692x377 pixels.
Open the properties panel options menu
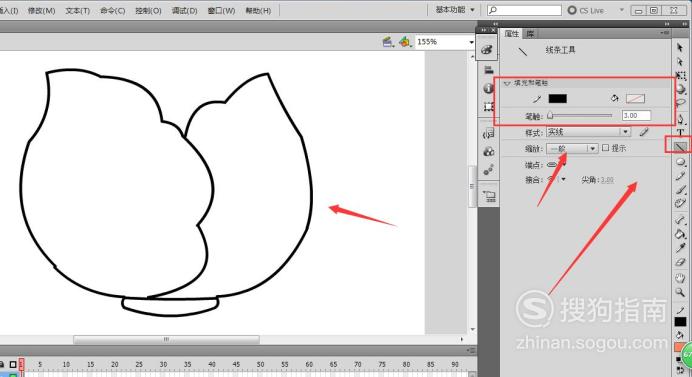pyautogui.click(x=665, y=33)
